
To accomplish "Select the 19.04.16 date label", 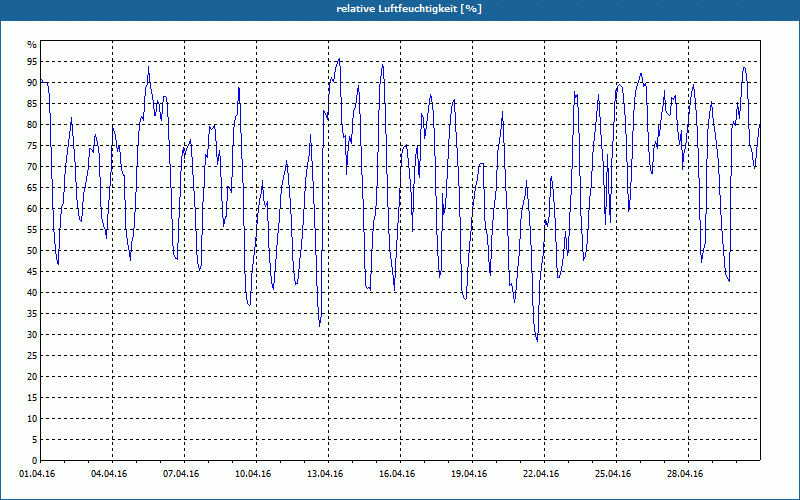I will click(469, 474).
